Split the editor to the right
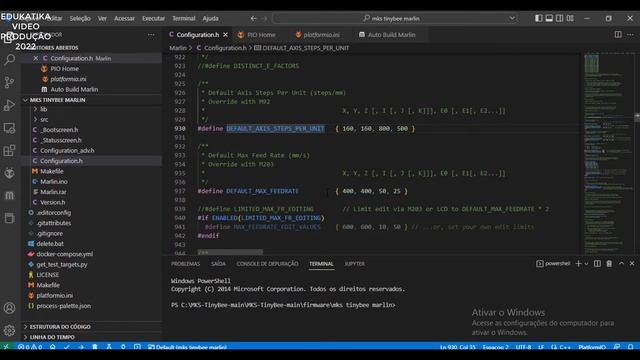This screenshot has height=360, width=640. pos(618,35)
